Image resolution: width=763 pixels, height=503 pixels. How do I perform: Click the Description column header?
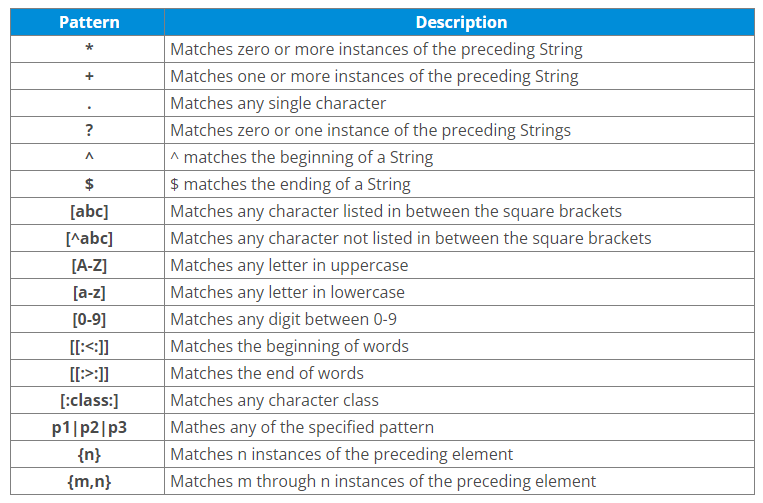coord(460,22)
